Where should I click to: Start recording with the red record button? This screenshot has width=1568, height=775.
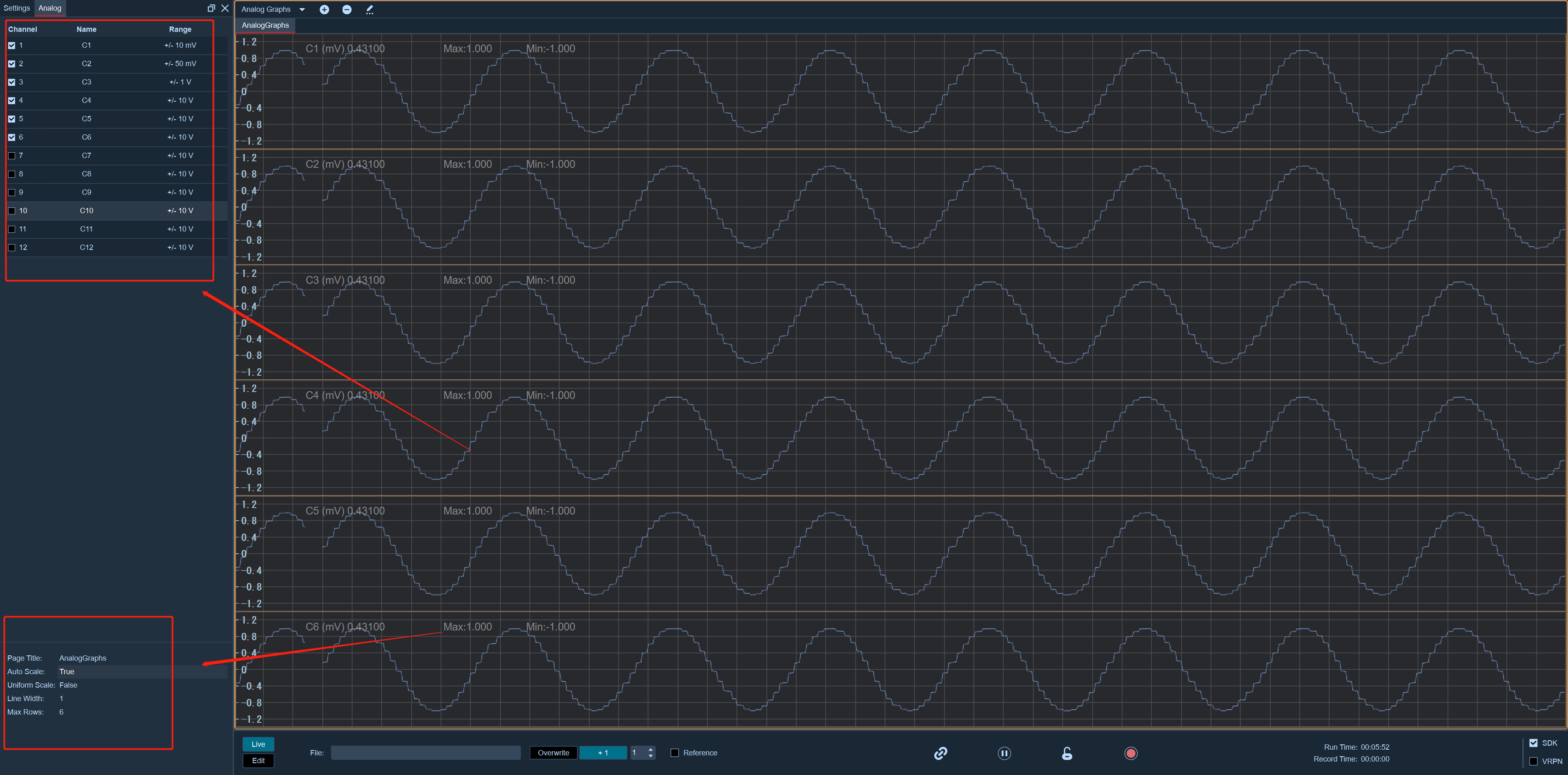1130,753
